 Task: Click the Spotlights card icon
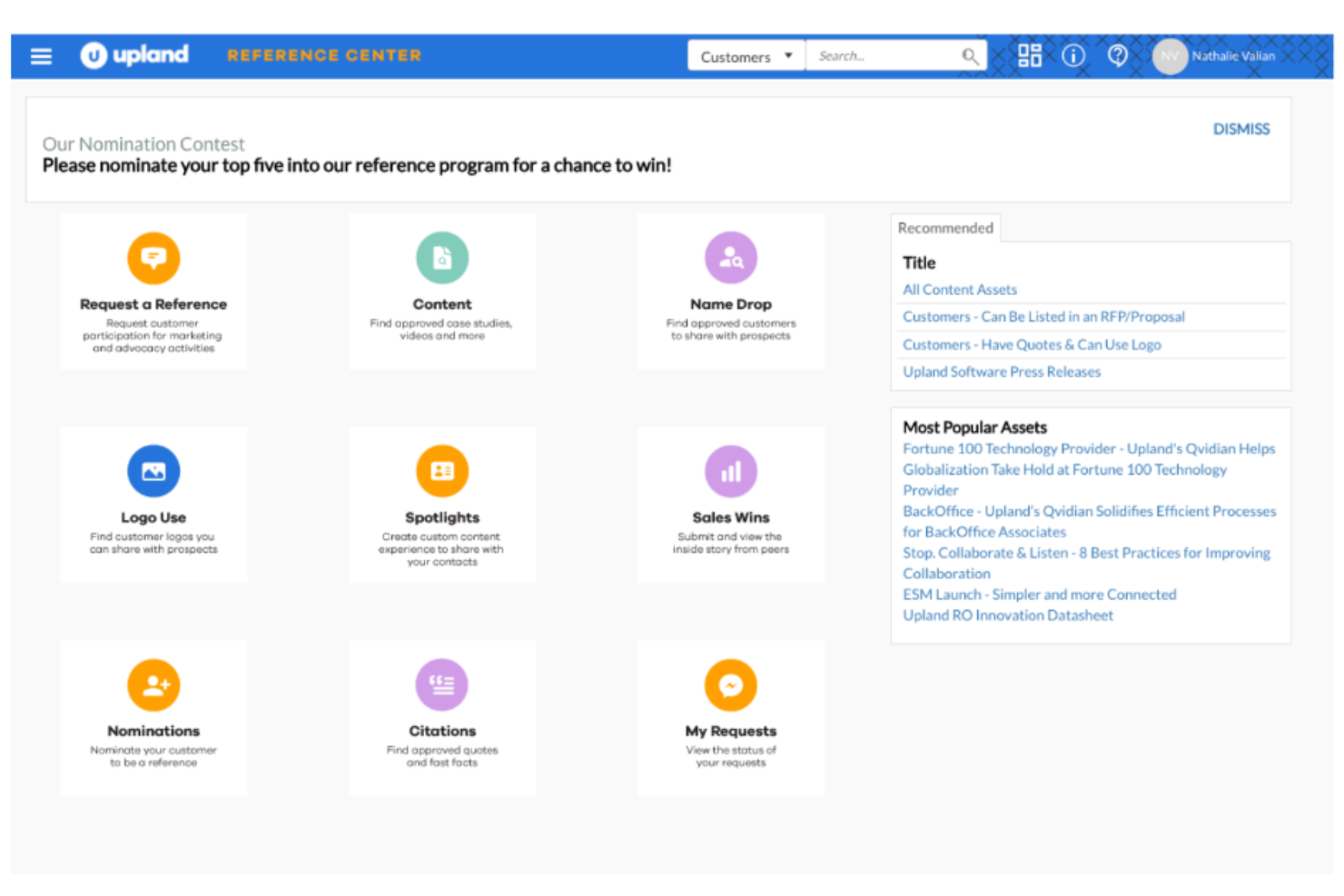[442, 471]
